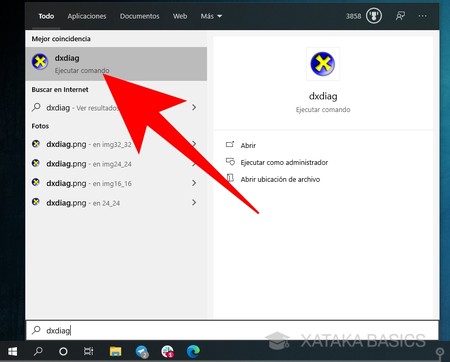Click Ejecutar como administrador
This screenshot has height=362, width=450.
pos(284,162)
